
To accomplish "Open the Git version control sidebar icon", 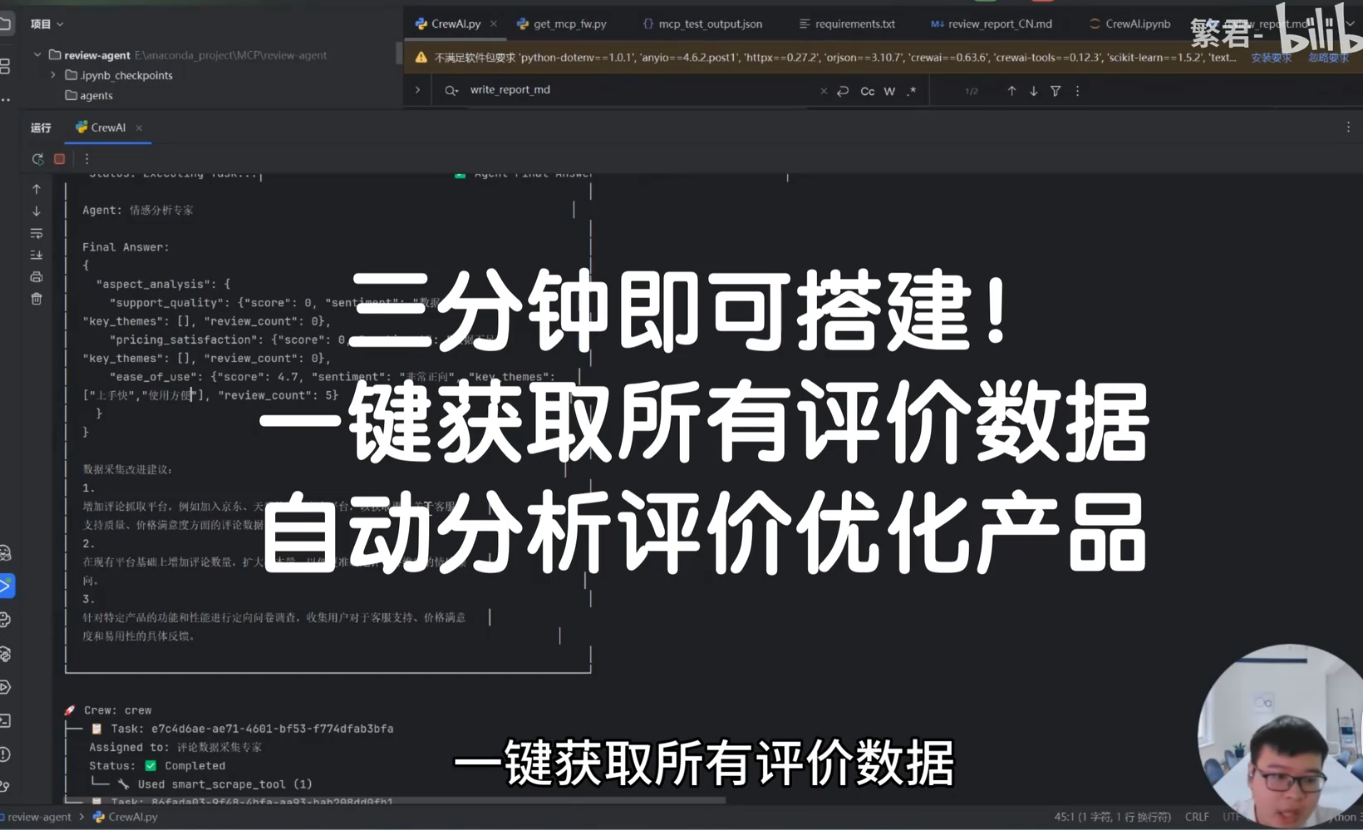I will [6, 787].
